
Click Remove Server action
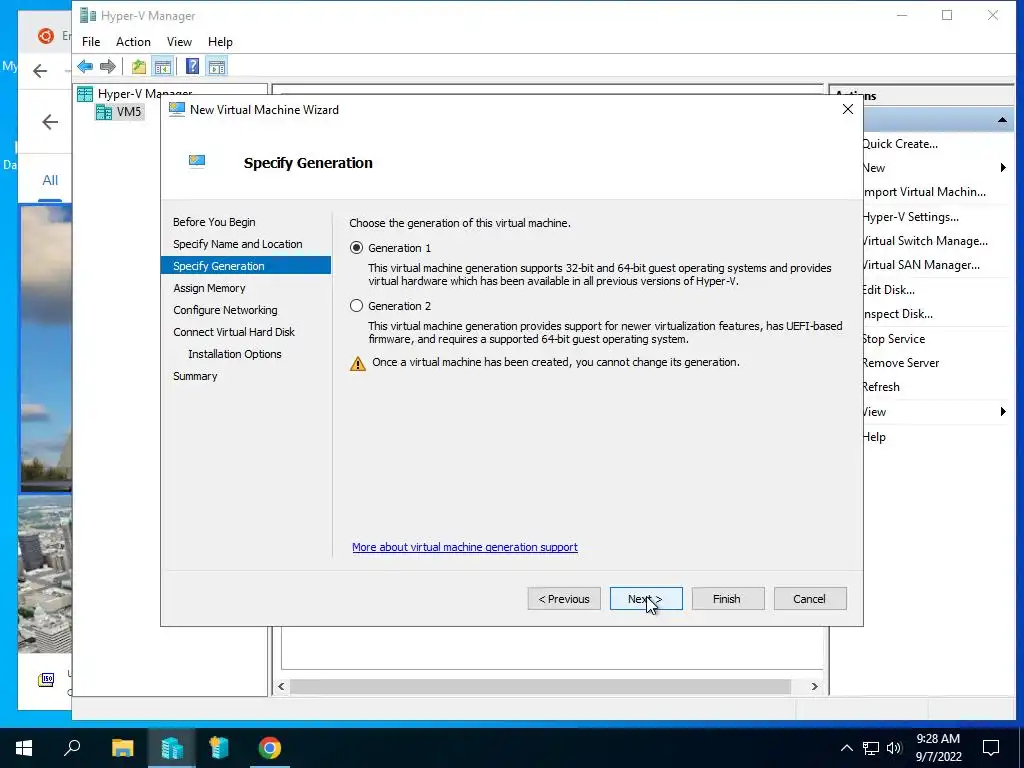pos(901,363)
